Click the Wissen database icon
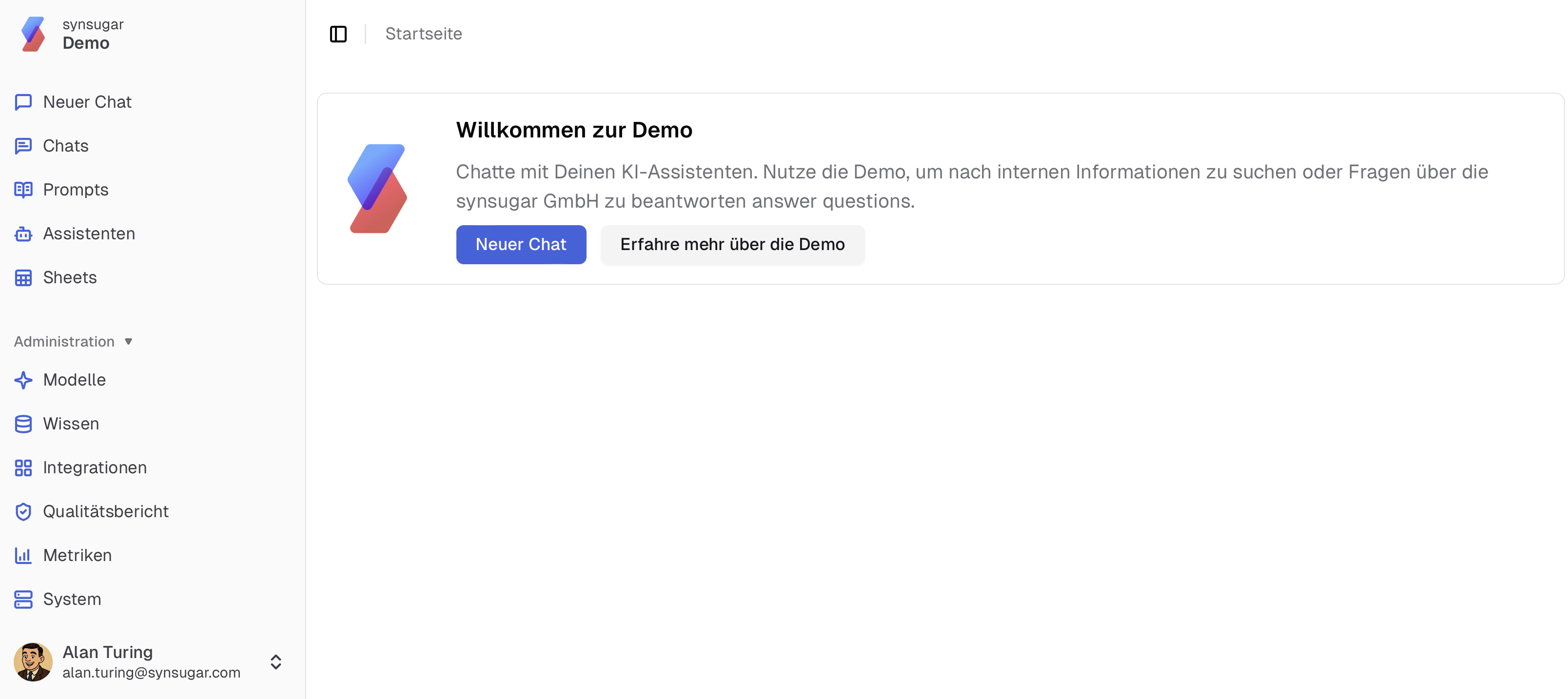 (23, 424)
